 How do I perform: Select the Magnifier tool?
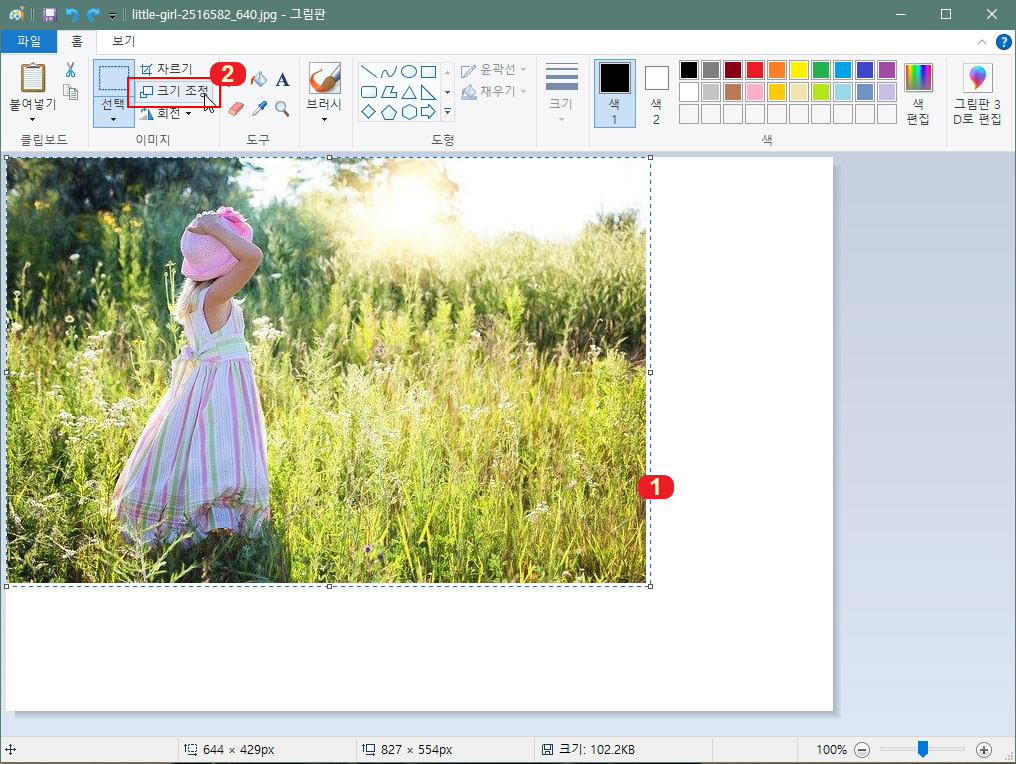coord(282,108)
